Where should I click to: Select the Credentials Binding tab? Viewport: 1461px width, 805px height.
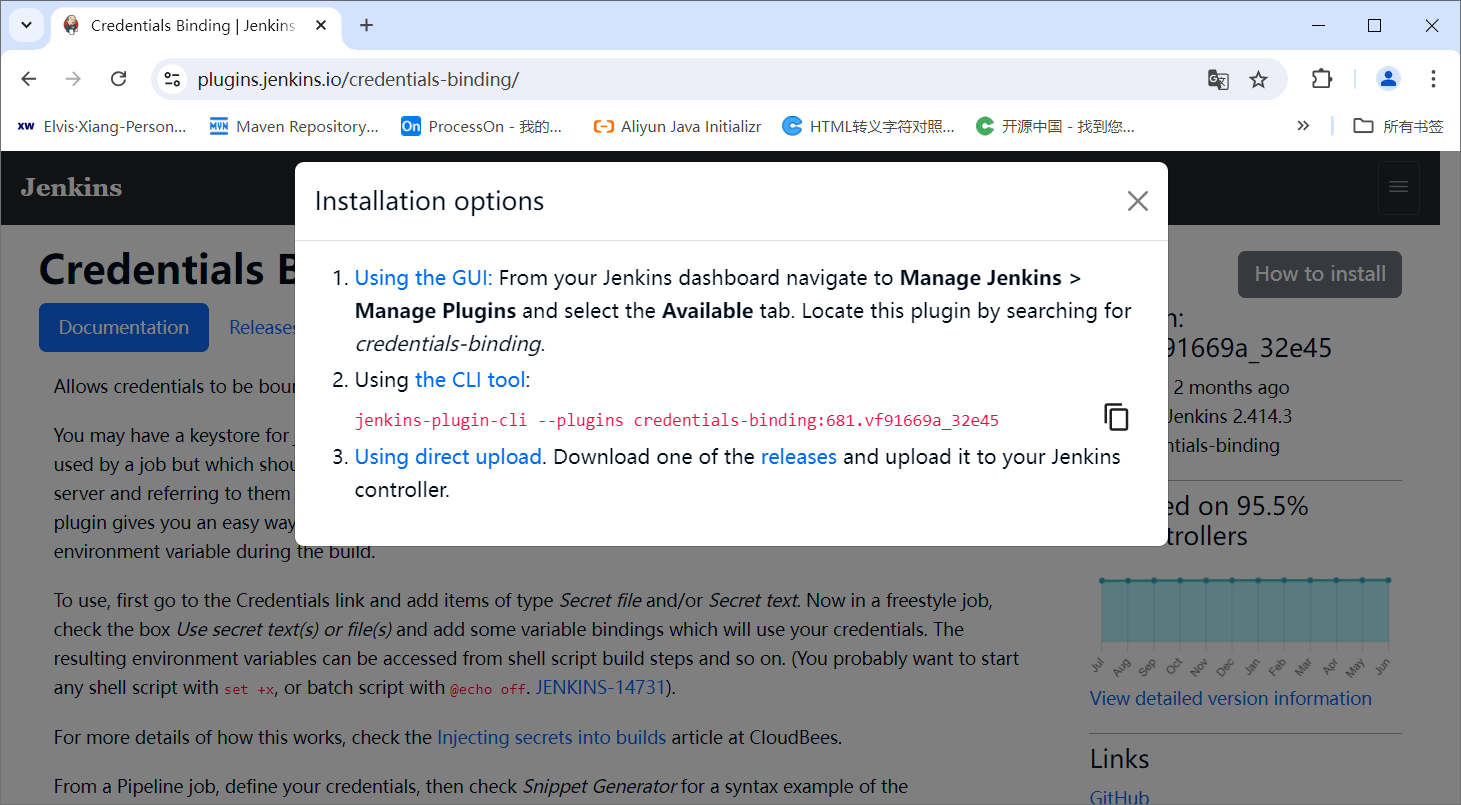[x=195, y=25]
